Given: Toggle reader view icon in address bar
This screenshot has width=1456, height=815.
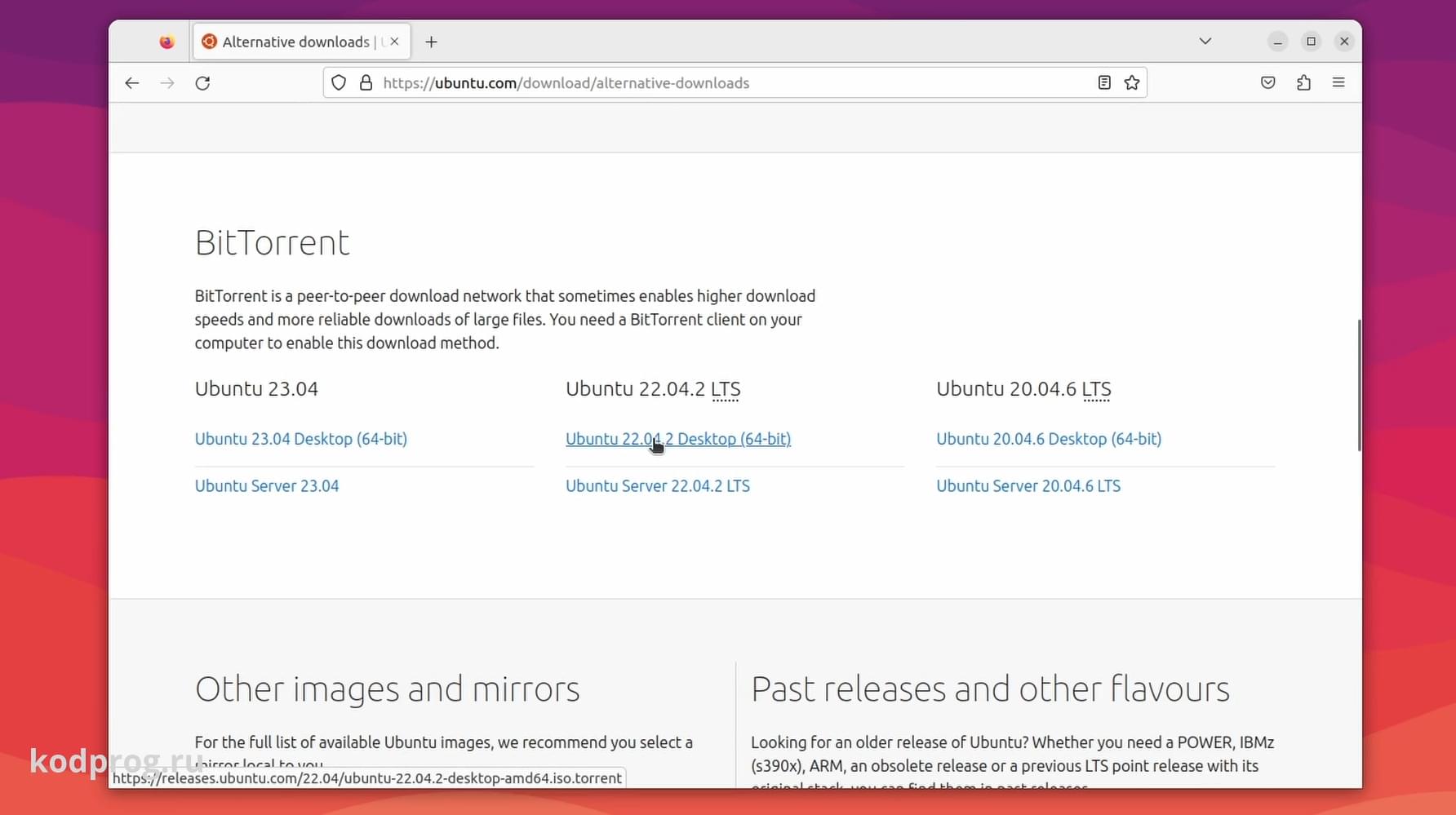Looking at the screenshot, I should [x=1104, y=82].
